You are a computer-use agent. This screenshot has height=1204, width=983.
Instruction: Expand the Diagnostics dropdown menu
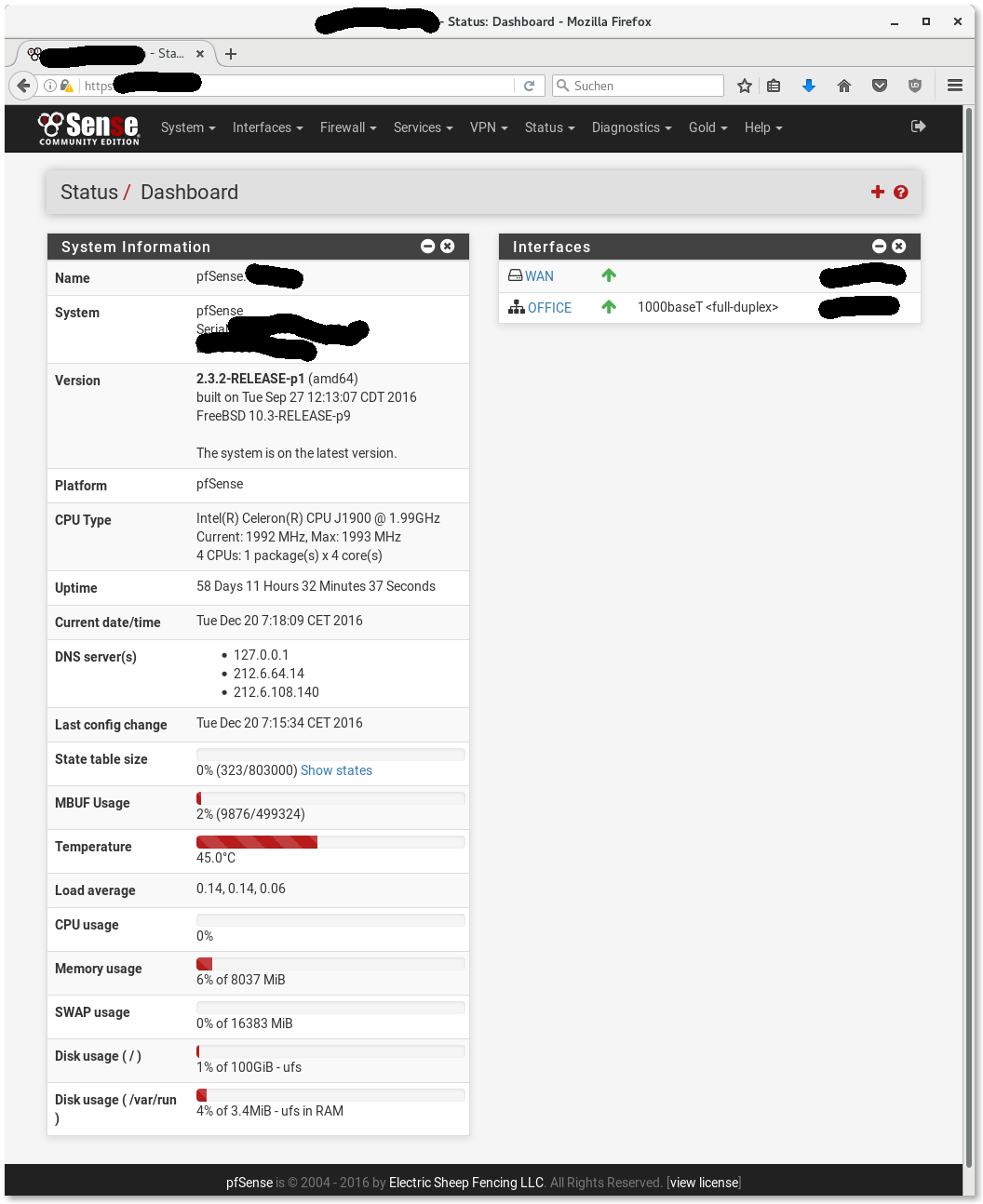pyautogui.click(x=631, y=127)
